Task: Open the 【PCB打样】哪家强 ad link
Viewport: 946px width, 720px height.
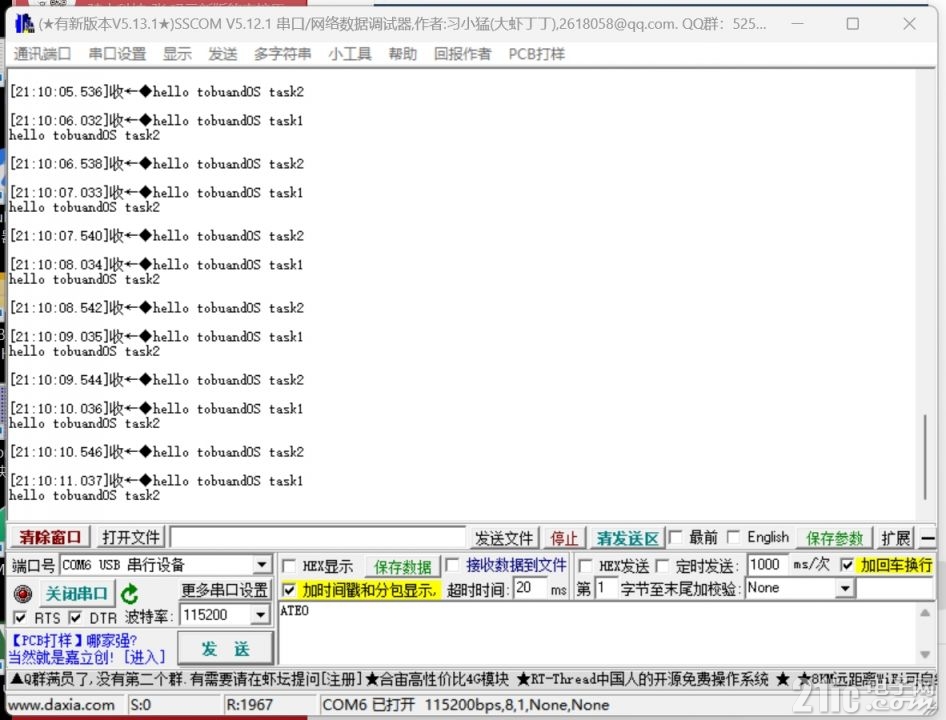Action: click(x=74, y=640)
